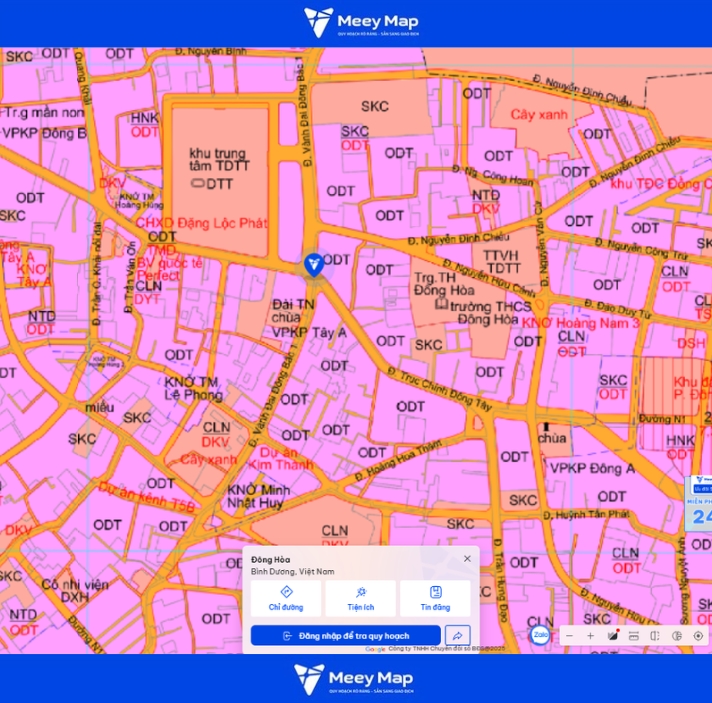Open the planning layer opacity icon
The image size is (712, 703).
[x=677, y=636]
